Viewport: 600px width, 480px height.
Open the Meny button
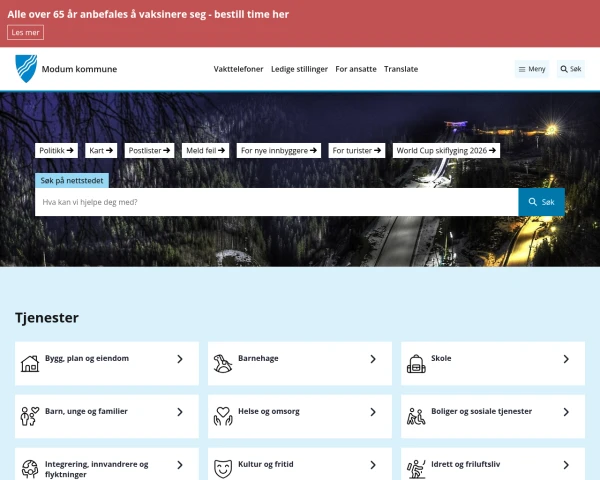532,69
